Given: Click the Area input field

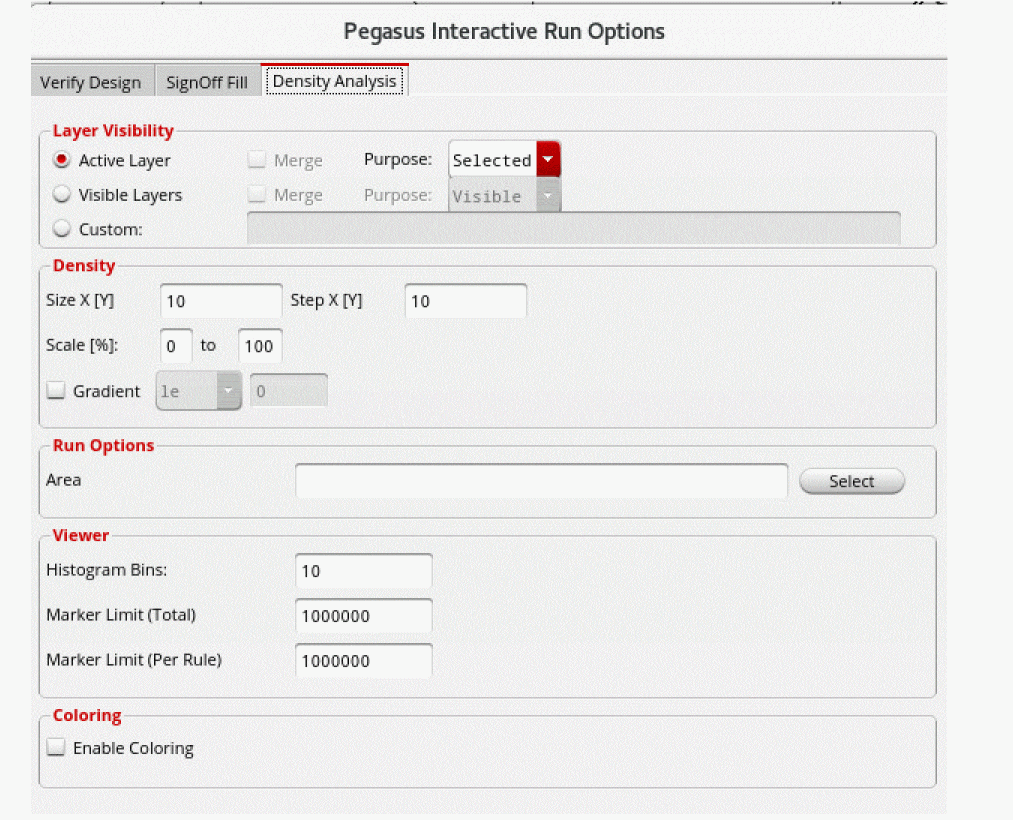Looking at the screenshot, I should (x=541, y=481).
